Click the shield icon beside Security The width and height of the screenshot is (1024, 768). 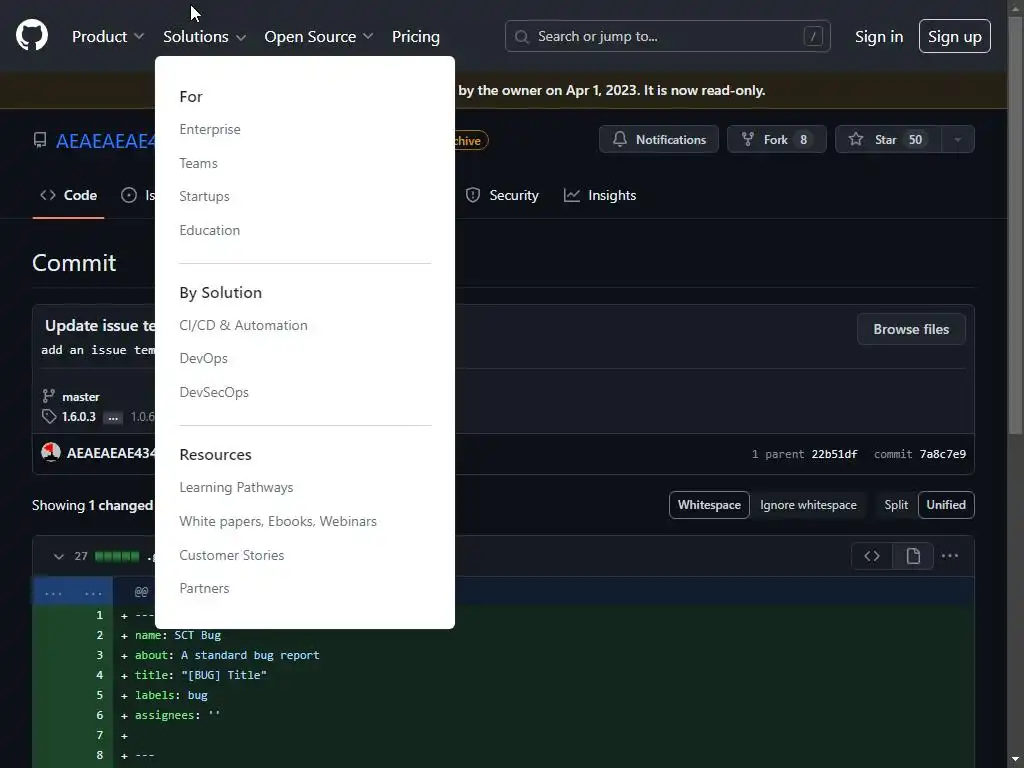pyautogui.click(x=473, y=195)
